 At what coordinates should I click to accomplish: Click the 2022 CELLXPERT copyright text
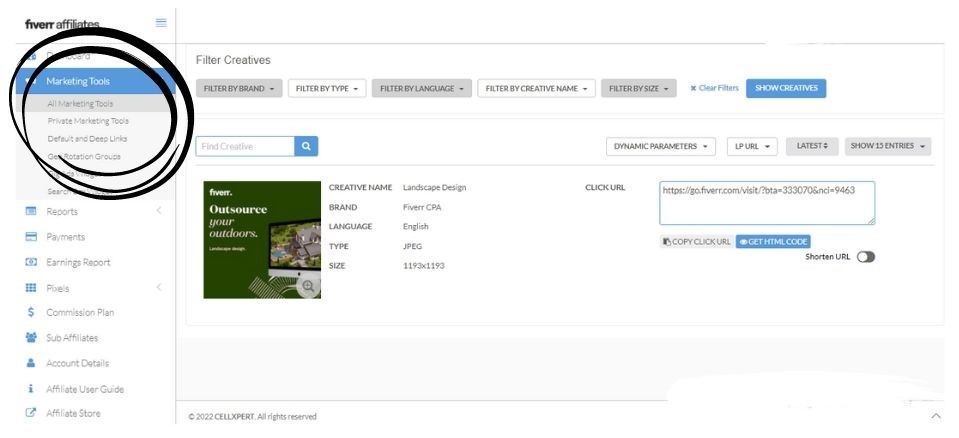coord(253,417)
